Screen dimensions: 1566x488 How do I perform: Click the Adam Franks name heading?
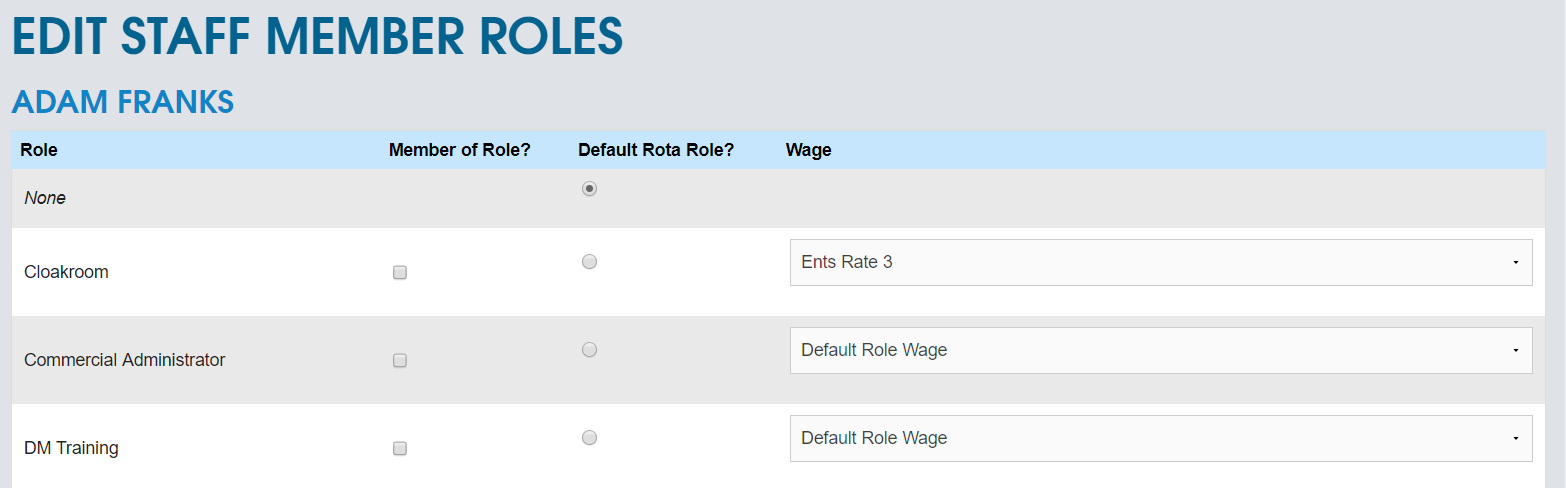122,101
